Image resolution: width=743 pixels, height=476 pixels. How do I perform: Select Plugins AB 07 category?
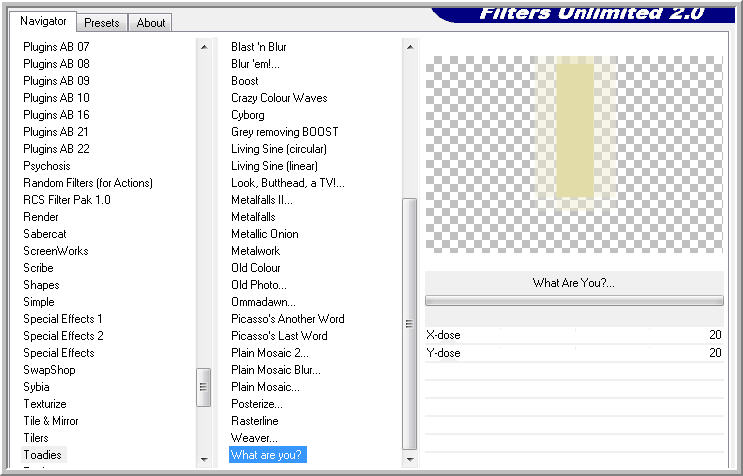coord(56,47)
